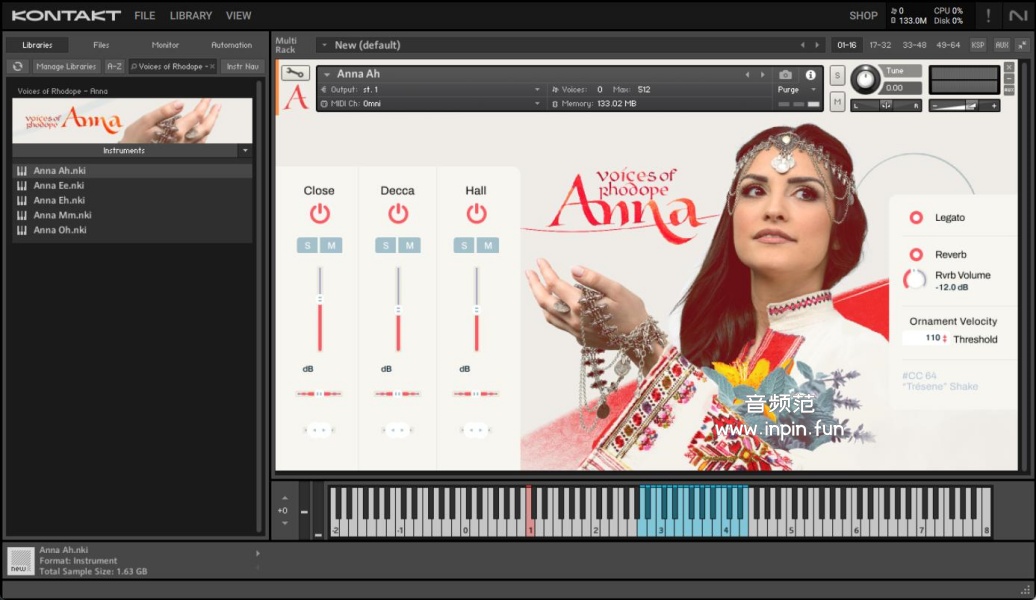Click the Tune knob

click(x=865, y=79)
